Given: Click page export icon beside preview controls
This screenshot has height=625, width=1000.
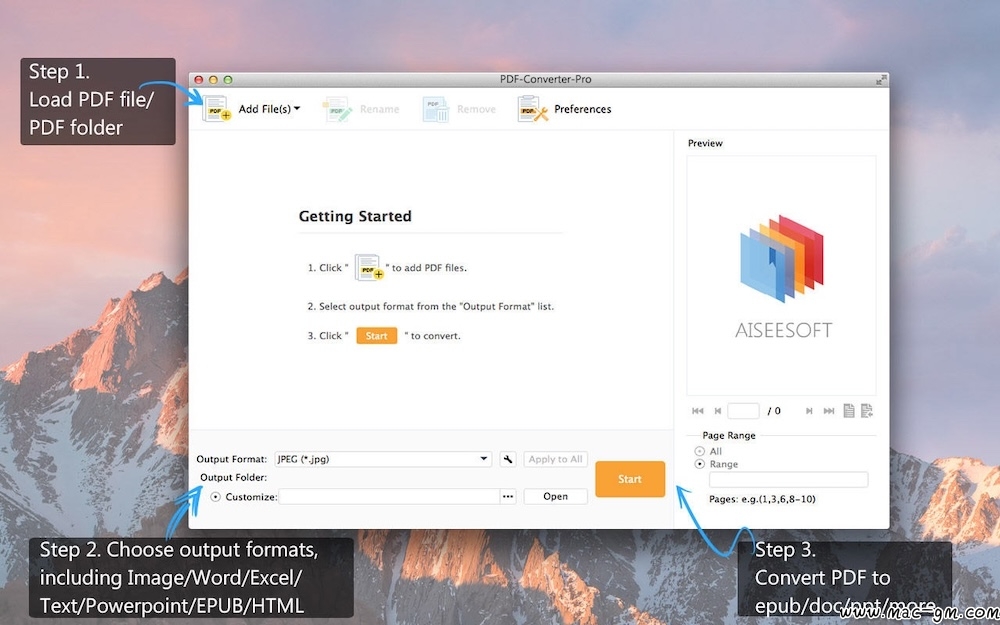Looking at the screenshot, I should tap(867, 411).
